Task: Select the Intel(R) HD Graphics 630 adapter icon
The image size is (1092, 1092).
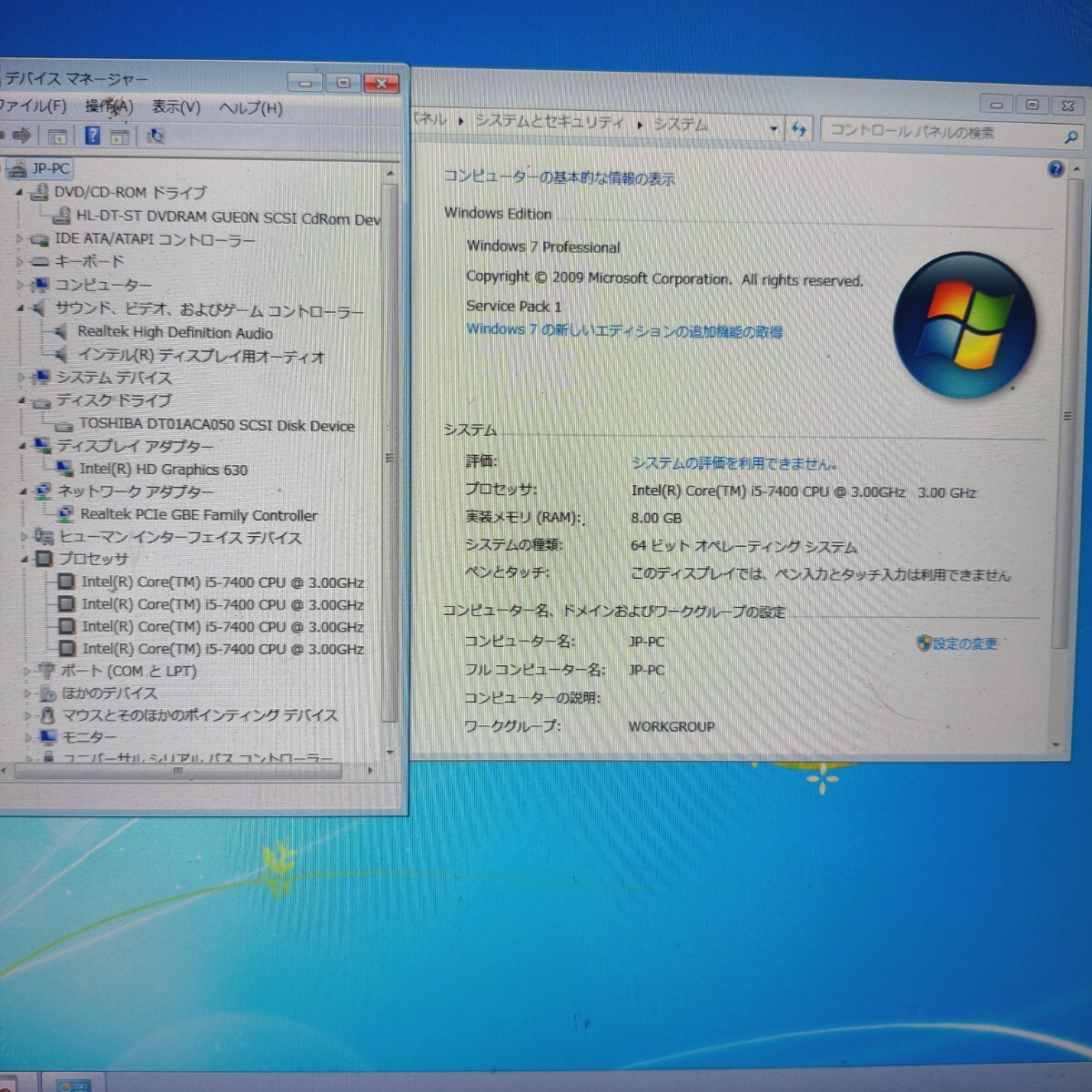Action: coord(65,469)
